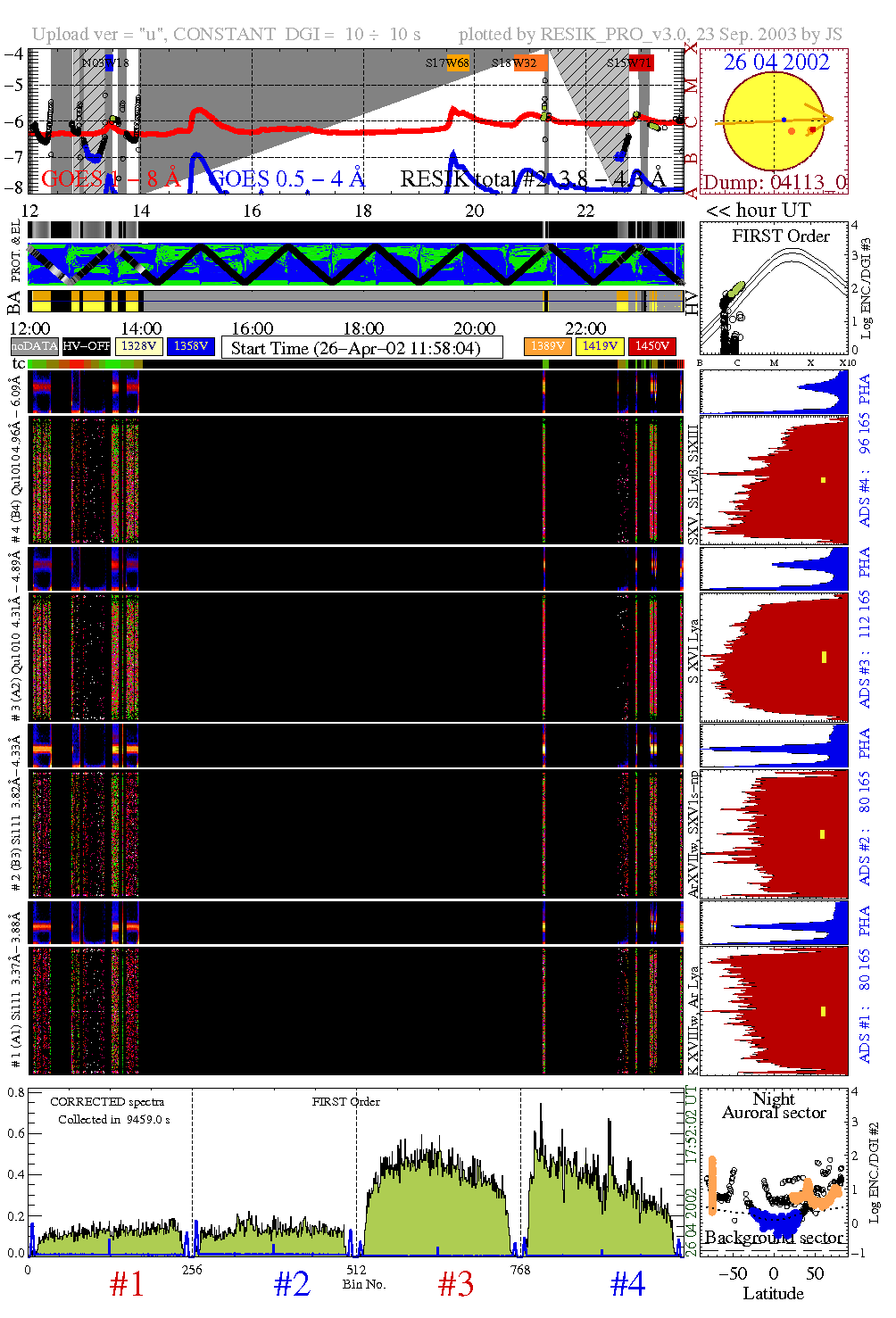Open the FIRST Order scatter plot
The width and height of the screenshot is (896, 1318).
pos(774,290)
